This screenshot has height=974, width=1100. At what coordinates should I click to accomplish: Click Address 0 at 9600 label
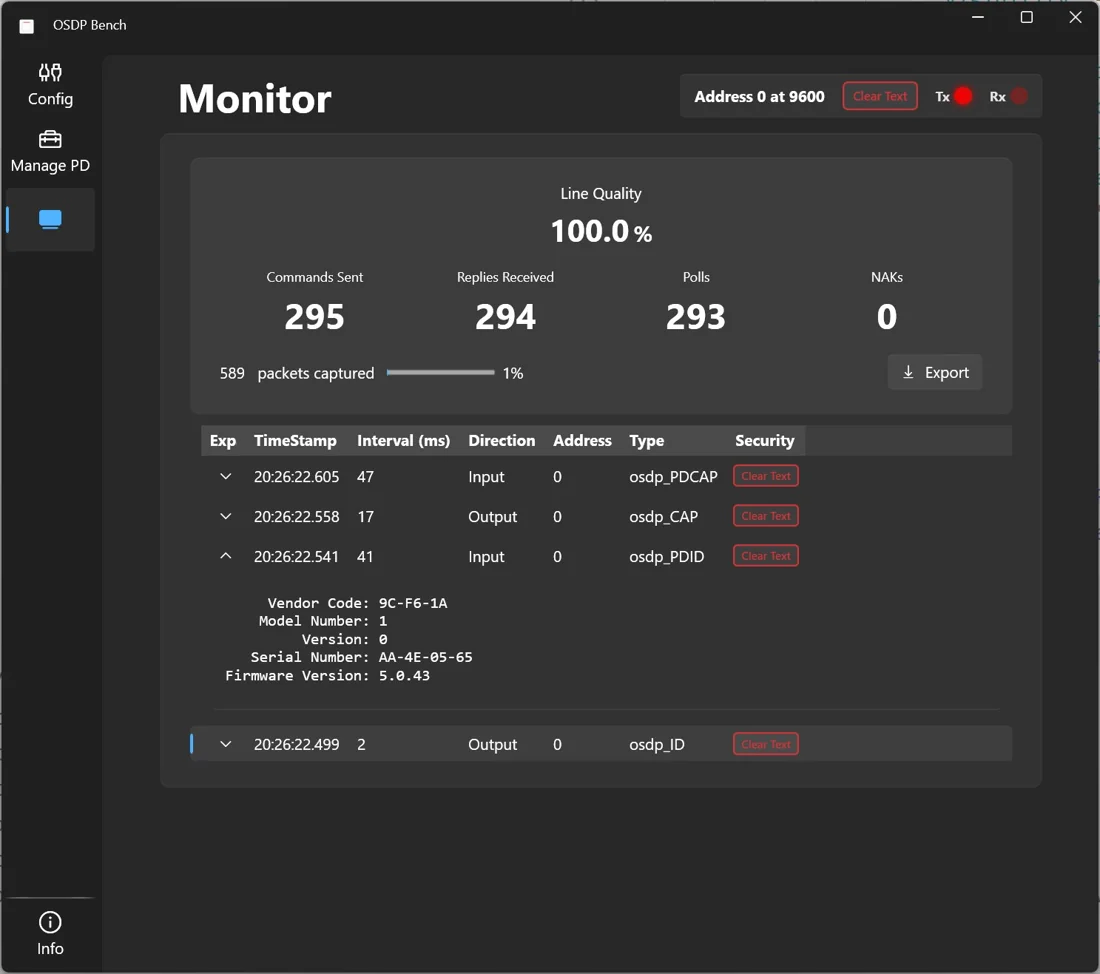click(x=759, y=96)
